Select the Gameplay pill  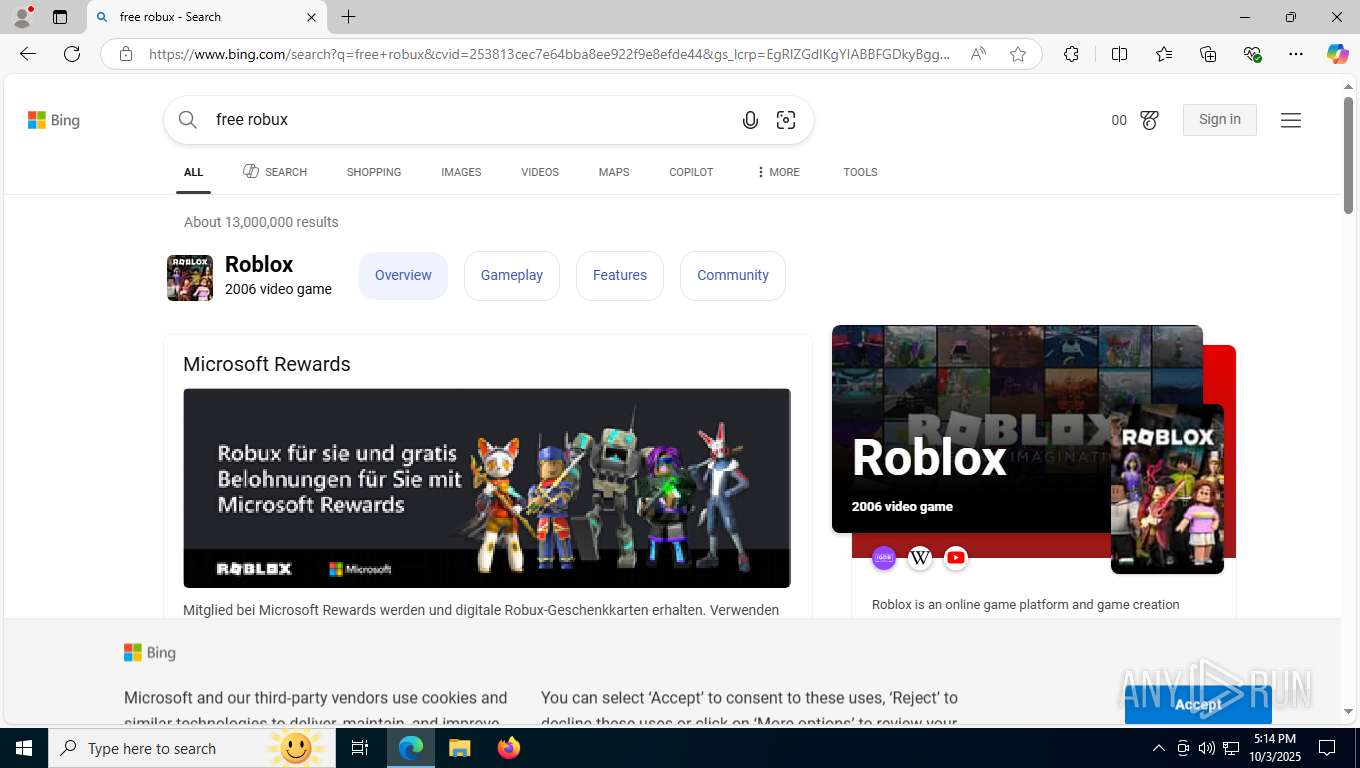(x=512, y=275)
